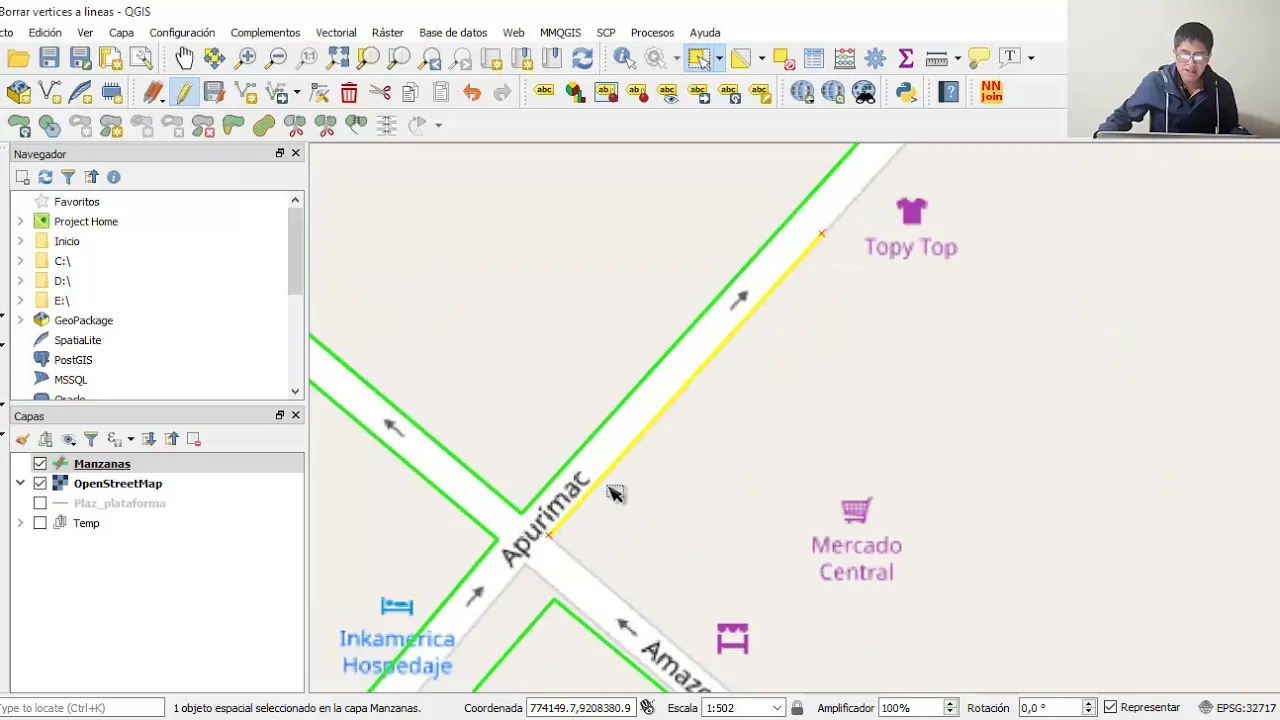
Task: Click the Refresh map canvas icon
Action: 582,58
